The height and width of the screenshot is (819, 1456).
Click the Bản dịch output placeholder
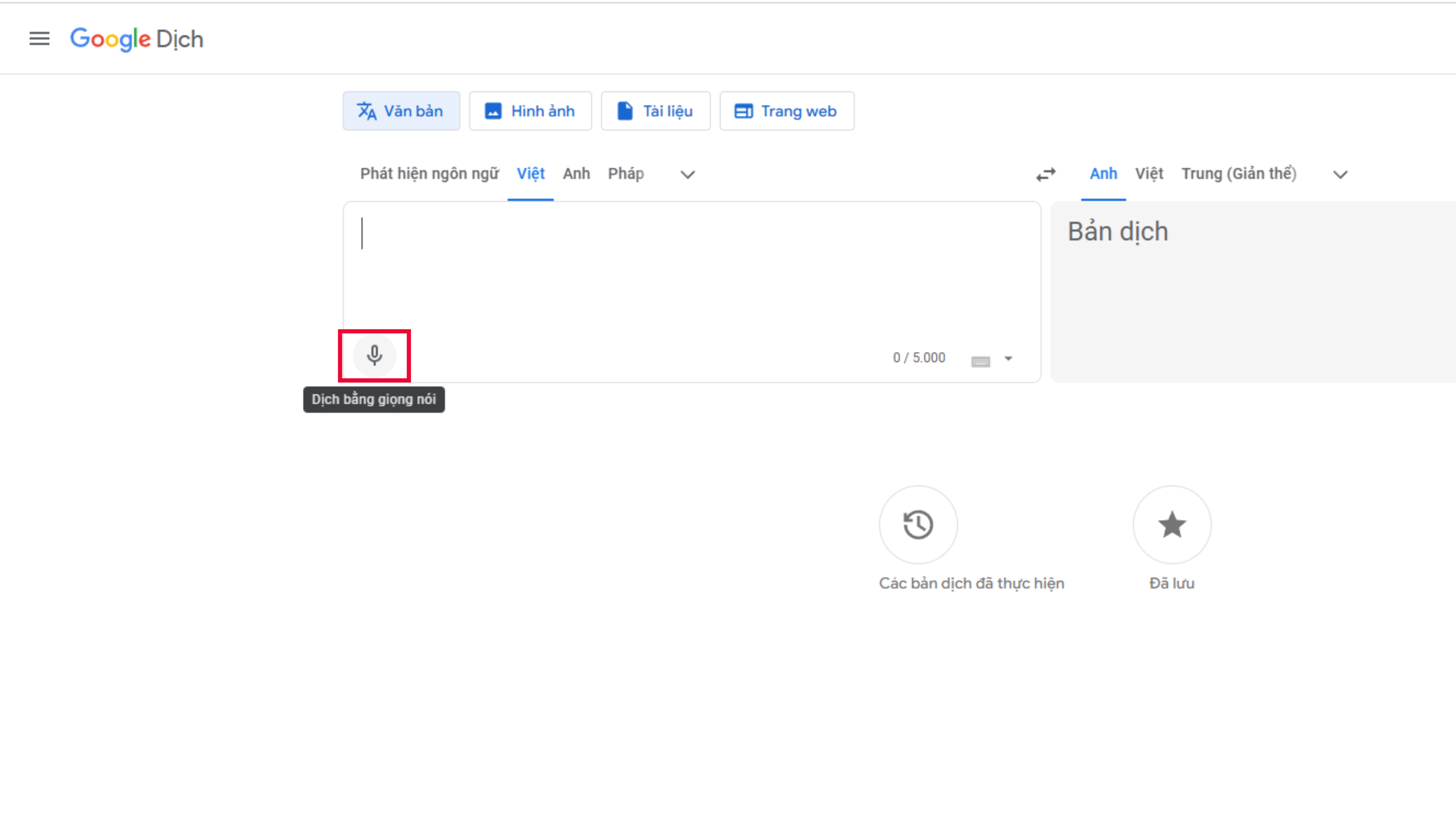(x=1117, y=231)
